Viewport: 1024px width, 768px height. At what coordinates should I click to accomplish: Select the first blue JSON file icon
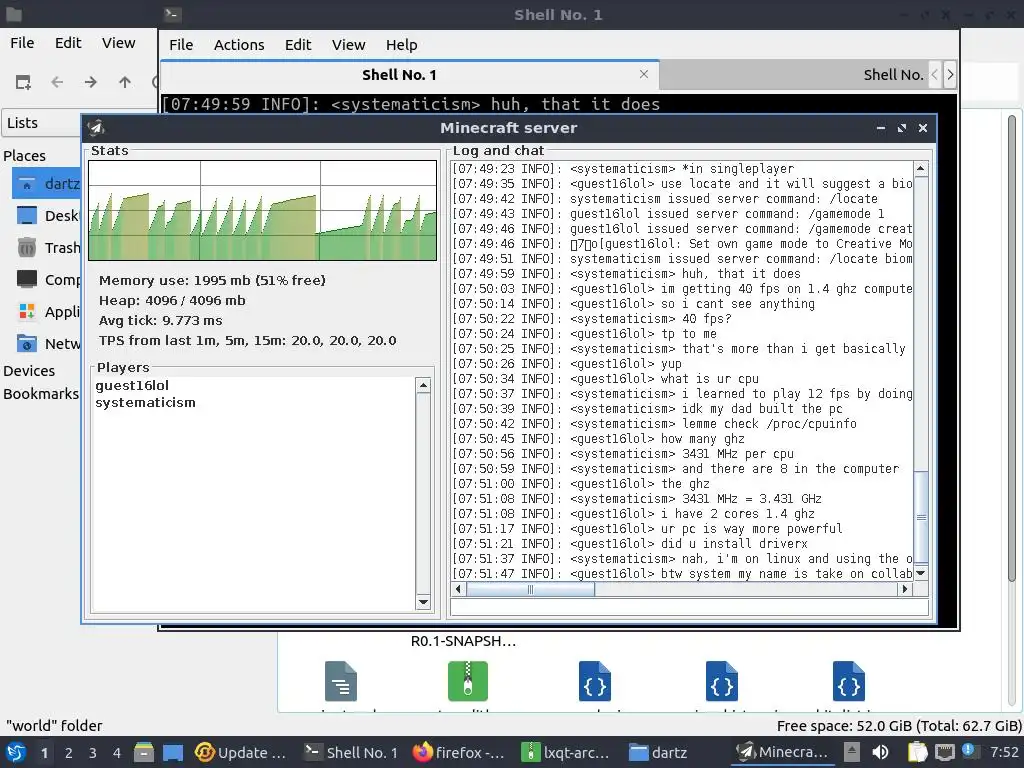594,681
